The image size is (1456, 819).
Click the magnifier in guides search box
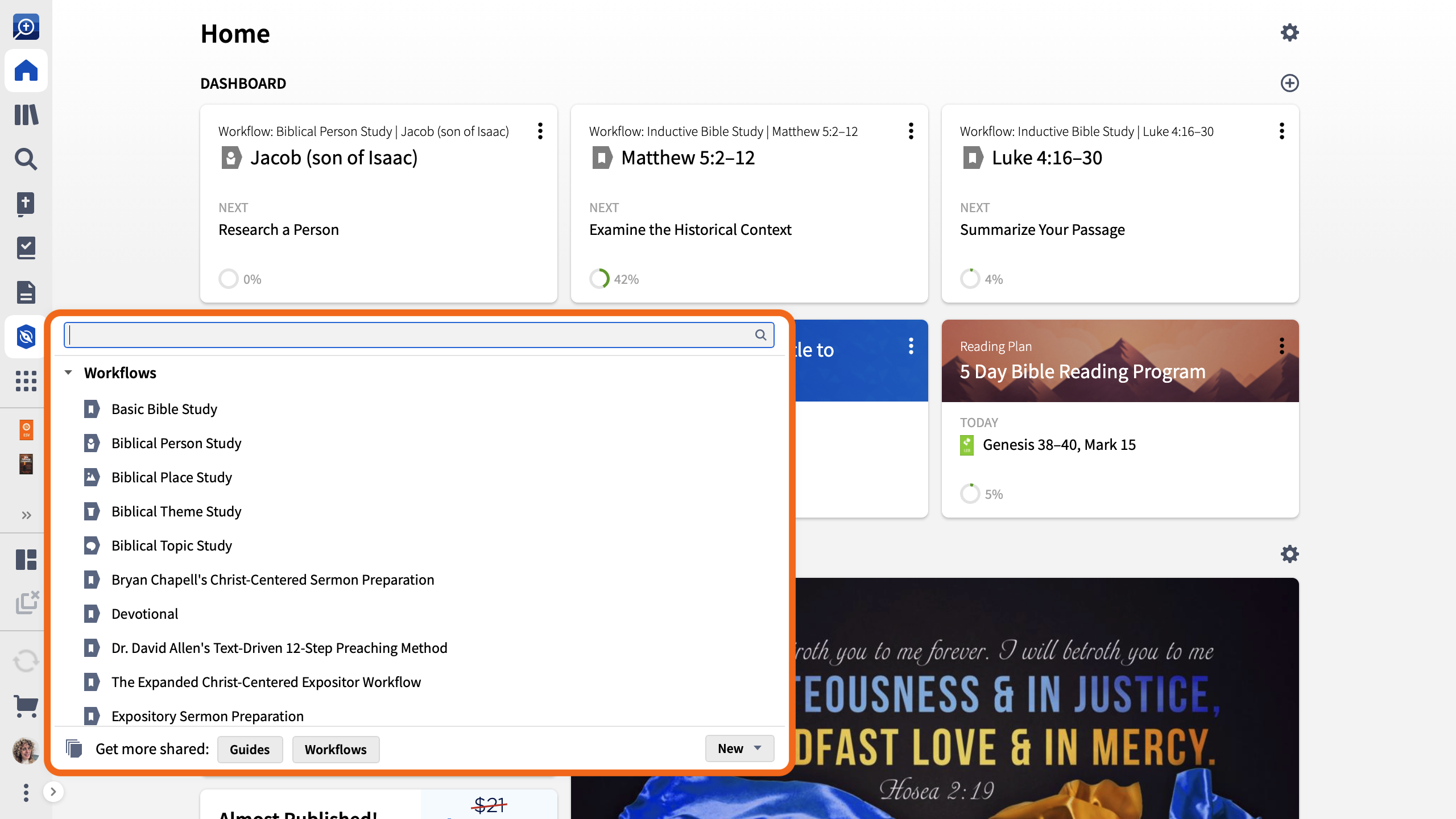click(761, 335)
